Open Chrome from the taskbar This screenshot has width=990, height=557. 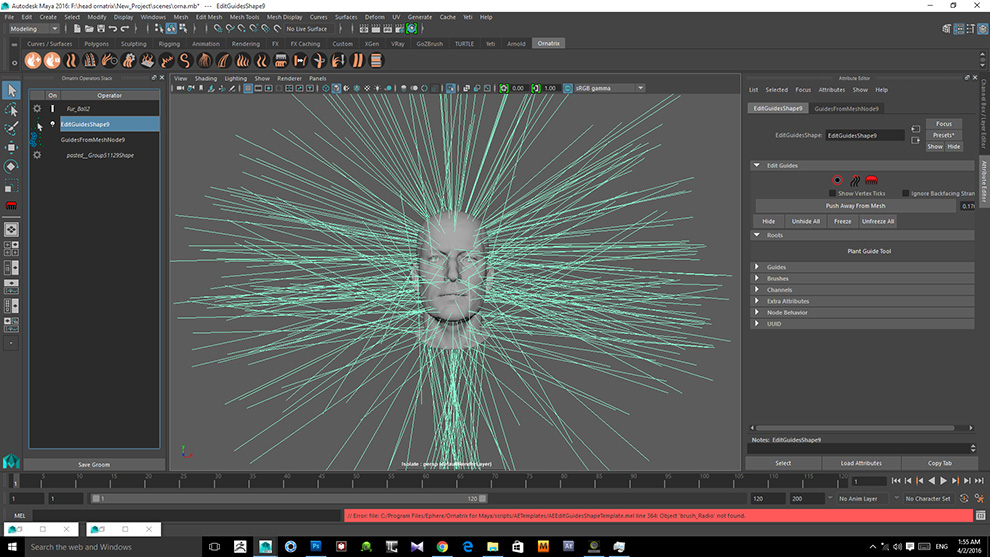pyautogui.click(x=442, y=546)
